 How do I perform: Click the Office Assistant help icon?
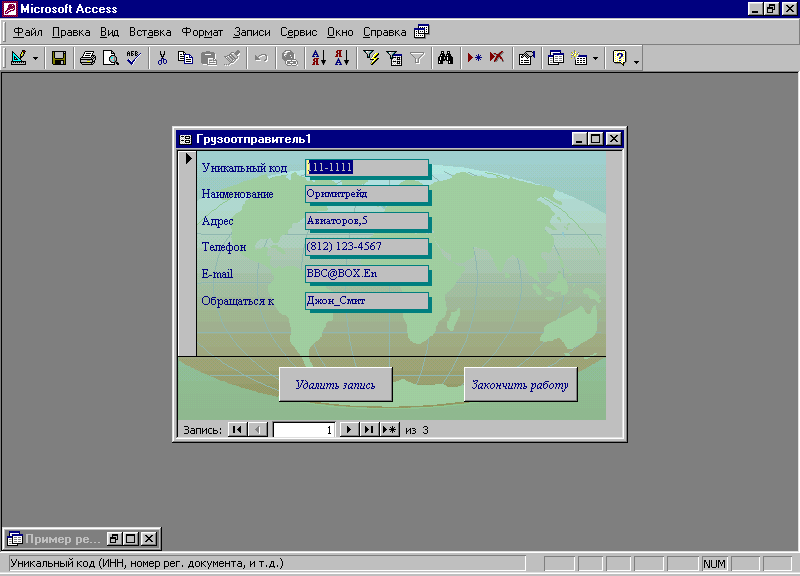point(619,58)
